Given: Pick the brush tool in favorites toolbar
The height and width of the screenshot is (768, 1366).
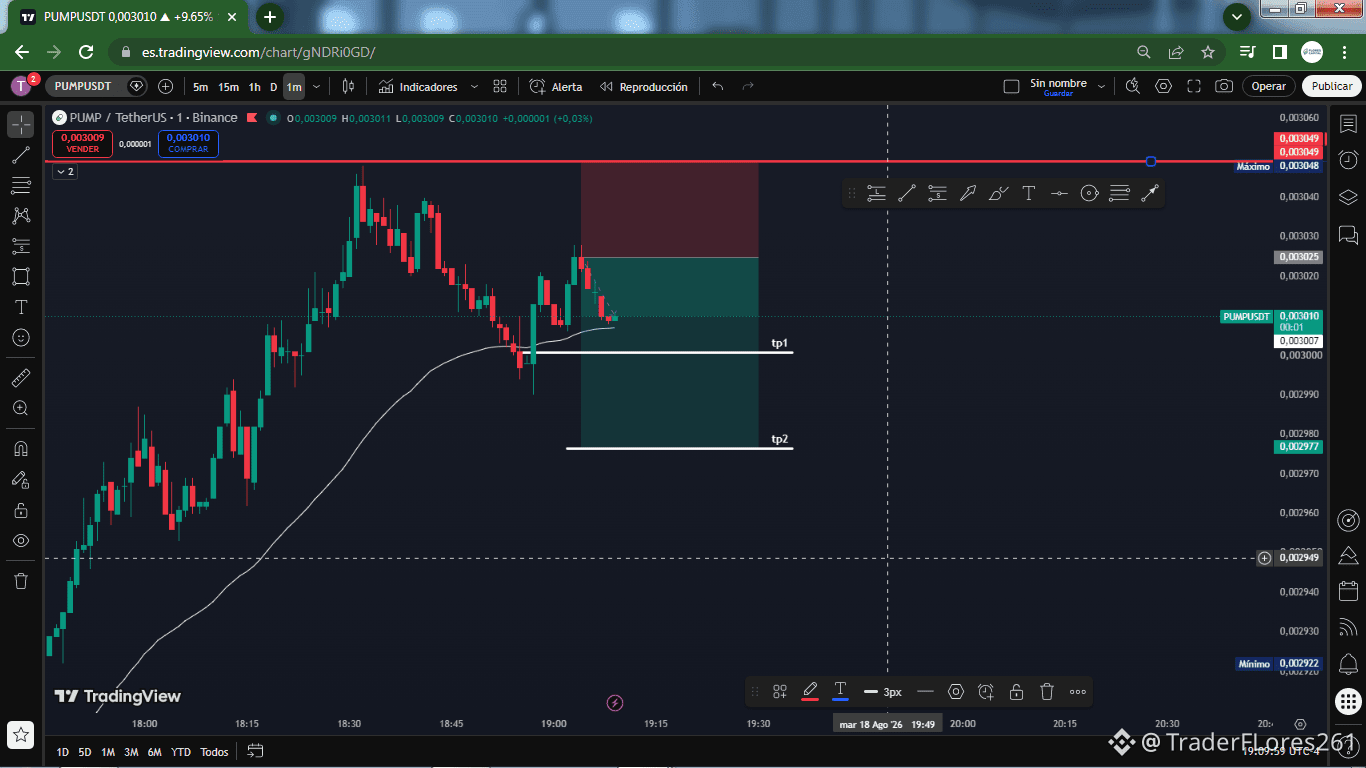Looking at the screenshot, I should coord(998,194).
